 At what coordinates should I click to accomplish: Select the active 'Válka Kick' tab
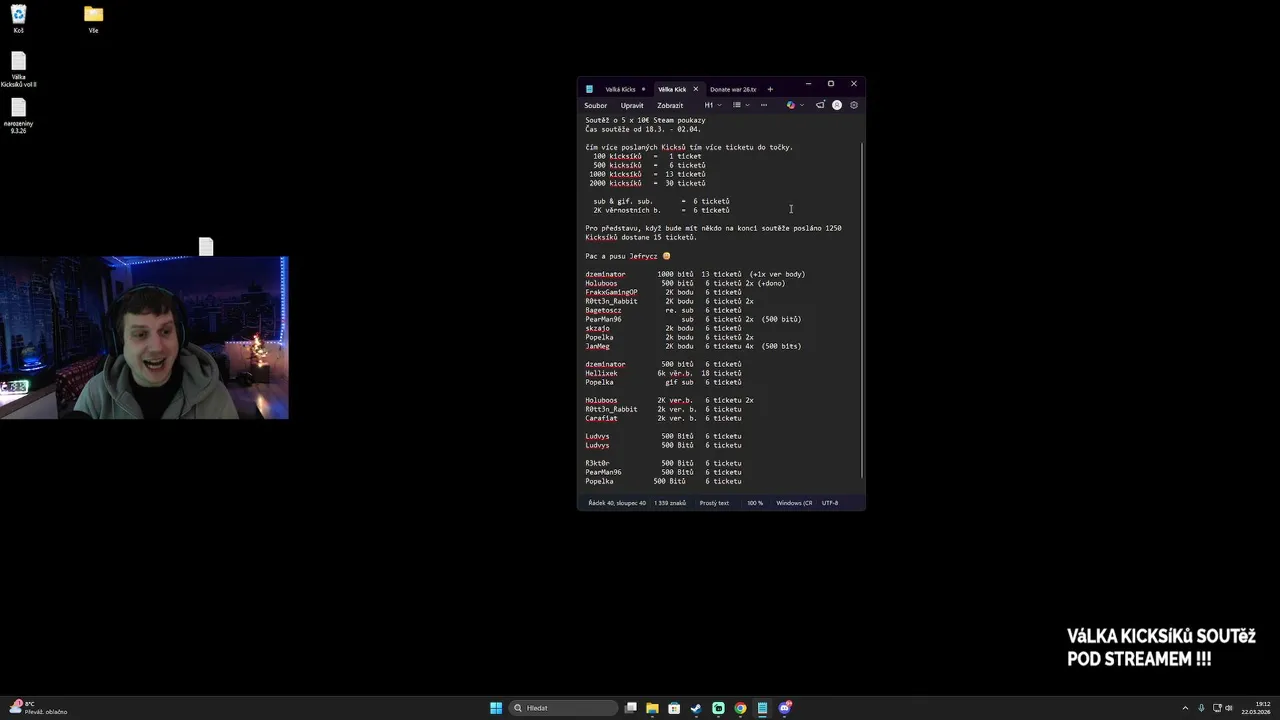[672, 89]
